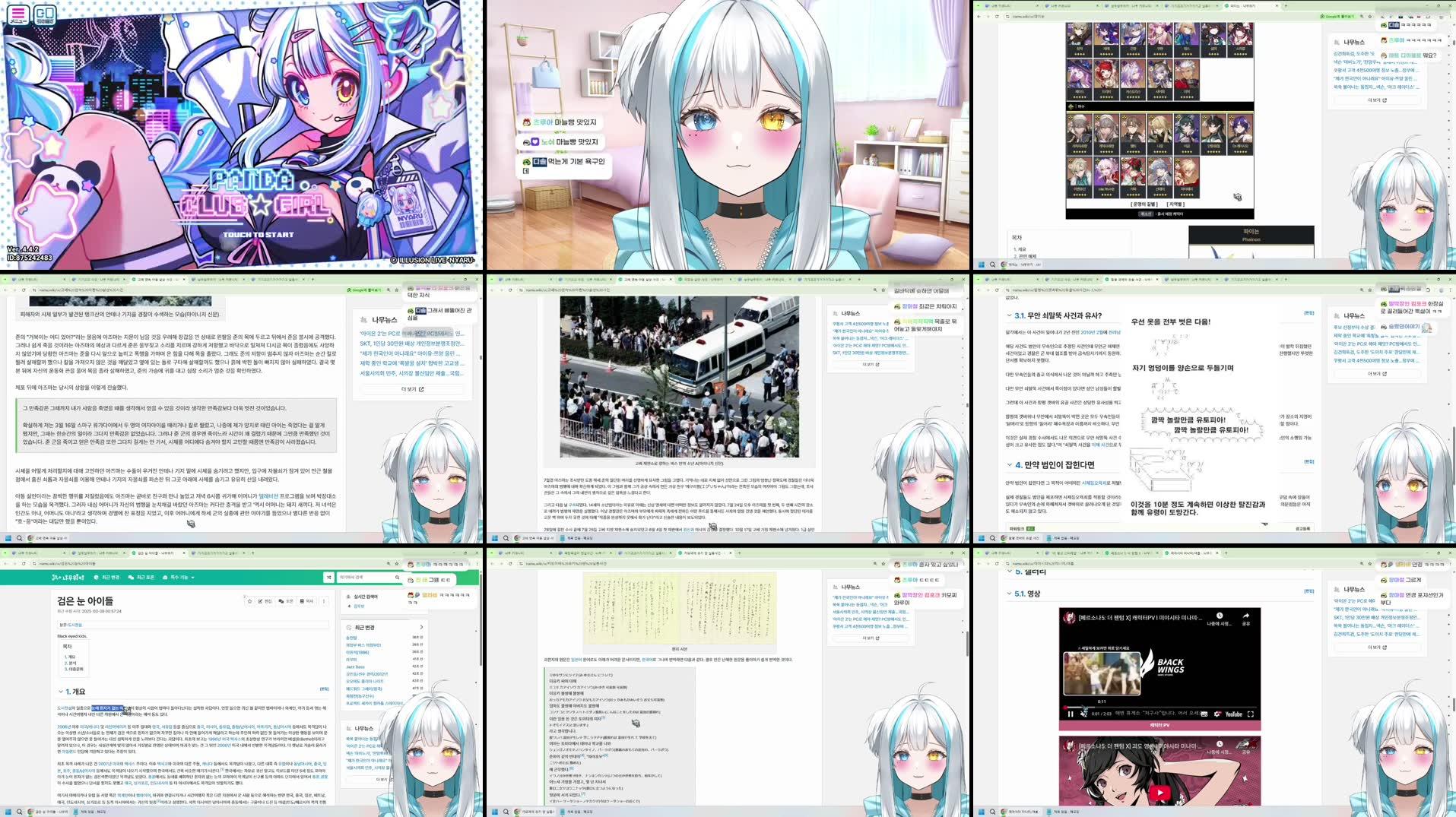The height and width of the screenshot is (817, 1456).
Task: Toggle fullscreen on the embedded YouTube player
Action: (1251, 714)
